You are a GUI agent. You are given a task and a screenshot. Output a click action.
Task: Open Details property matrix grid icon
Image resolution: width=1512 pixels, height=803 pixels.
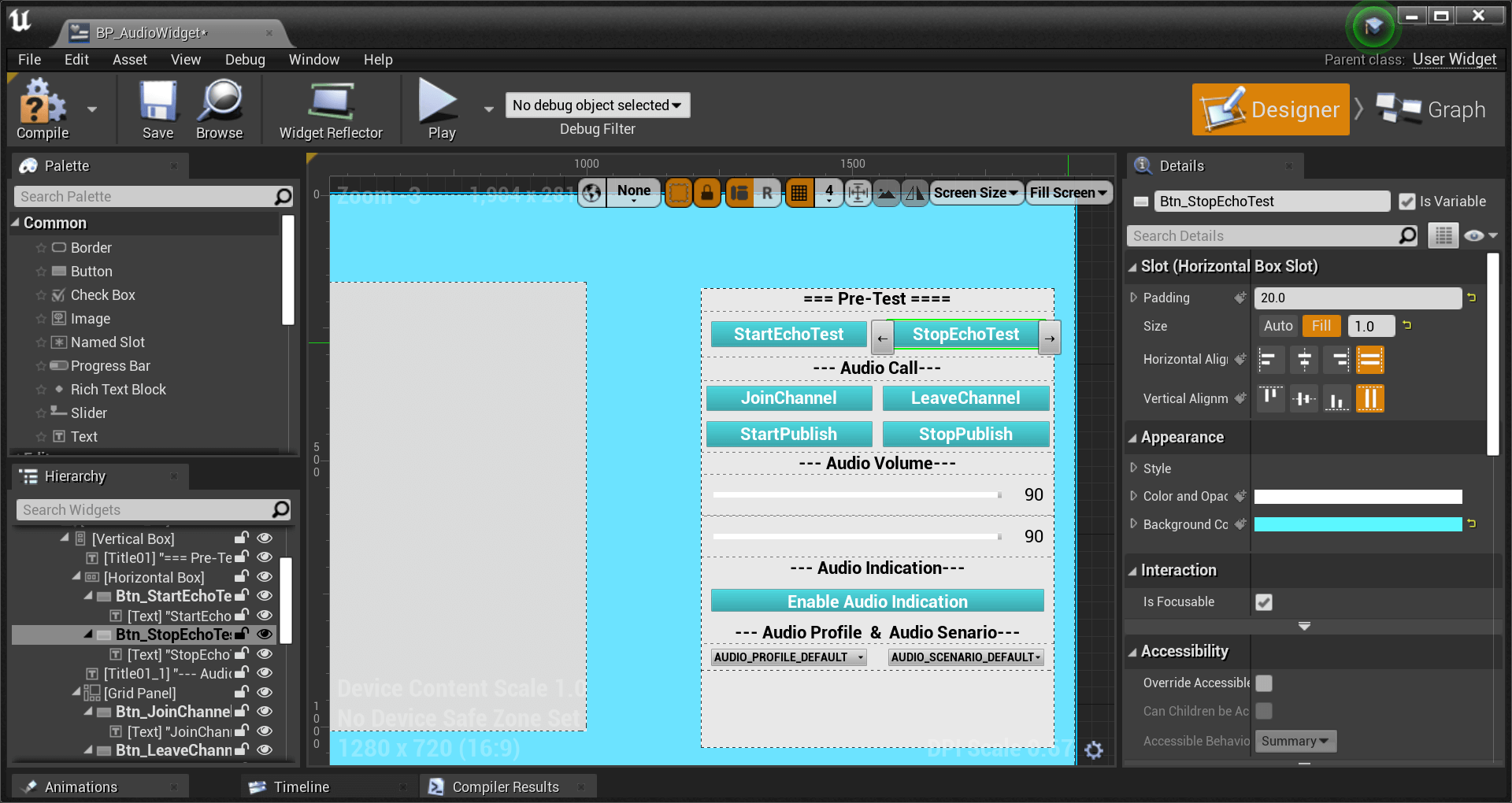(x=1443, y=235)
